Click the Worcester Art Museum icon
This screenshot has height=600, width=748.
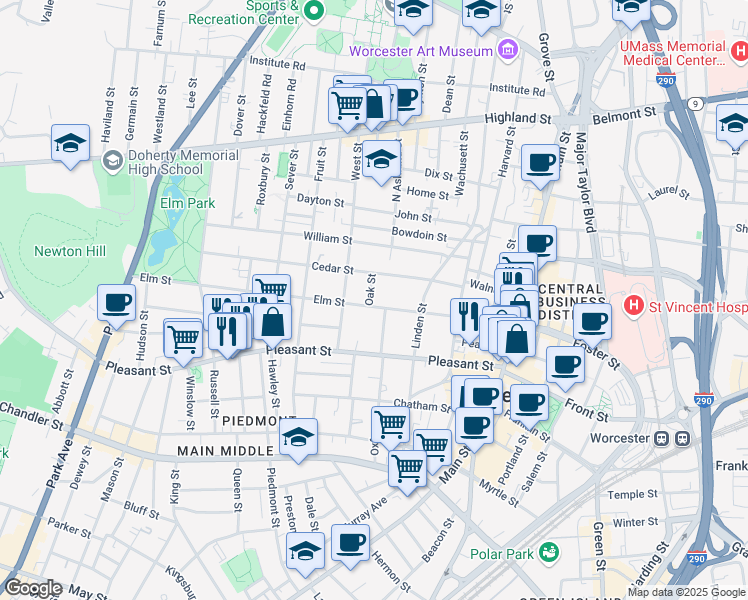(x=508, y=49)
